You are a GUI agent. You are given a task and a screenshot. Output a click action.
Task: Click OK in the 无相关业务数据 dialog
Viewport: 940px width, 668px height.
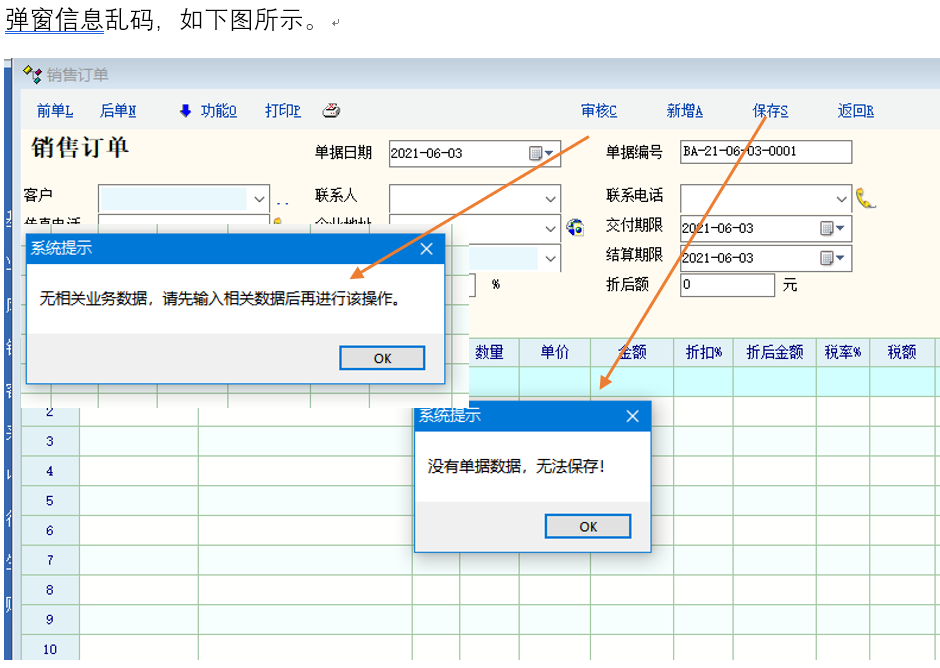382,358
